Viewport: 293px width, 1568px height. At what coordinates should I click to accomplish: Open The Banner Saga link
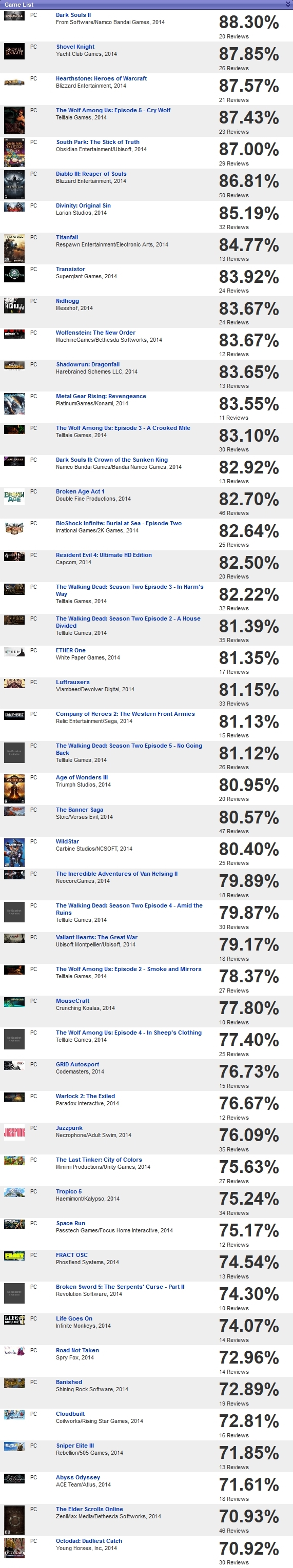[79, 810]
